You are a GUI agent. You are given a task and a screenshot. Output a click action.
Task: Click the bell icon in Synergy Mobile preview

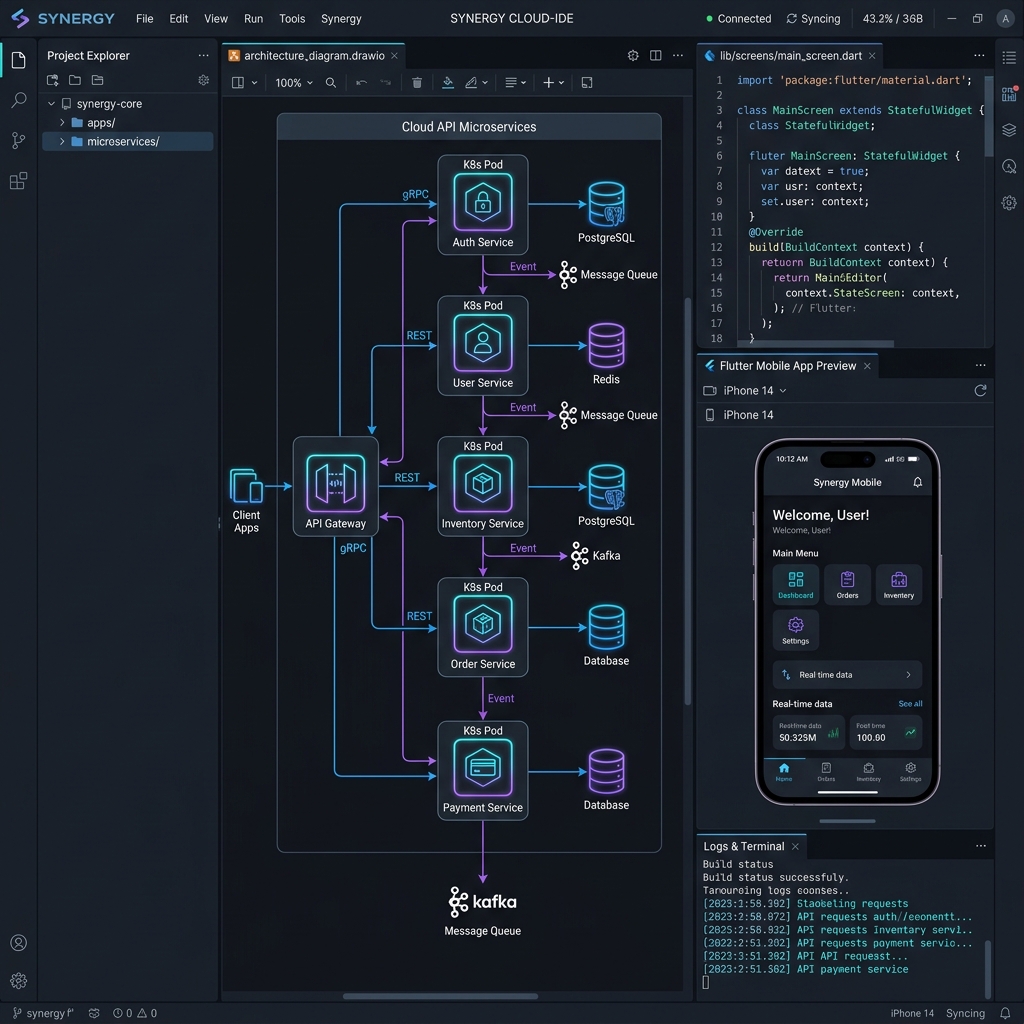918,482
